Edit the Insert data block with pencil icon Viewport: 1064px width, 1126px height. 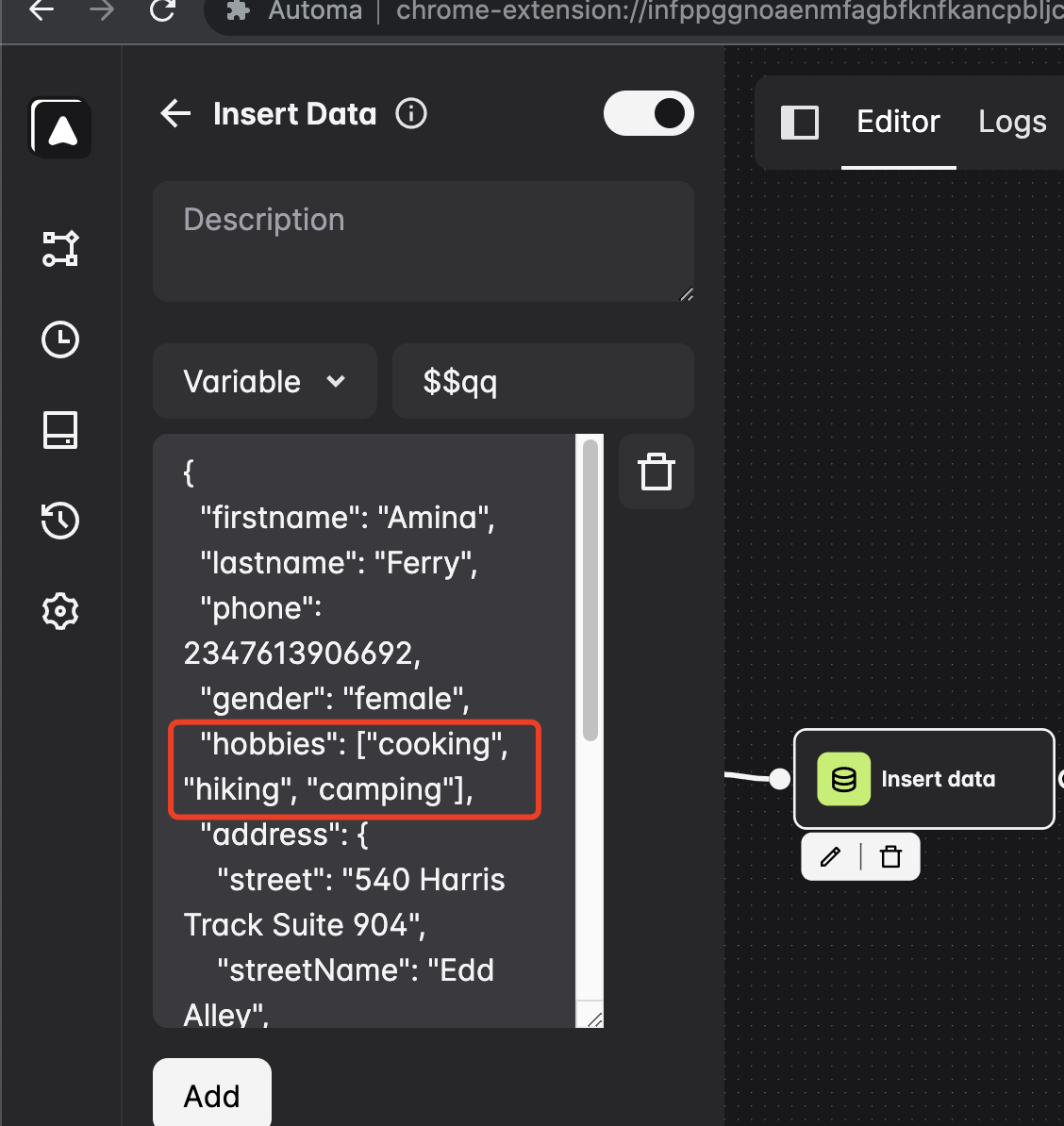[x=830, y=856]
